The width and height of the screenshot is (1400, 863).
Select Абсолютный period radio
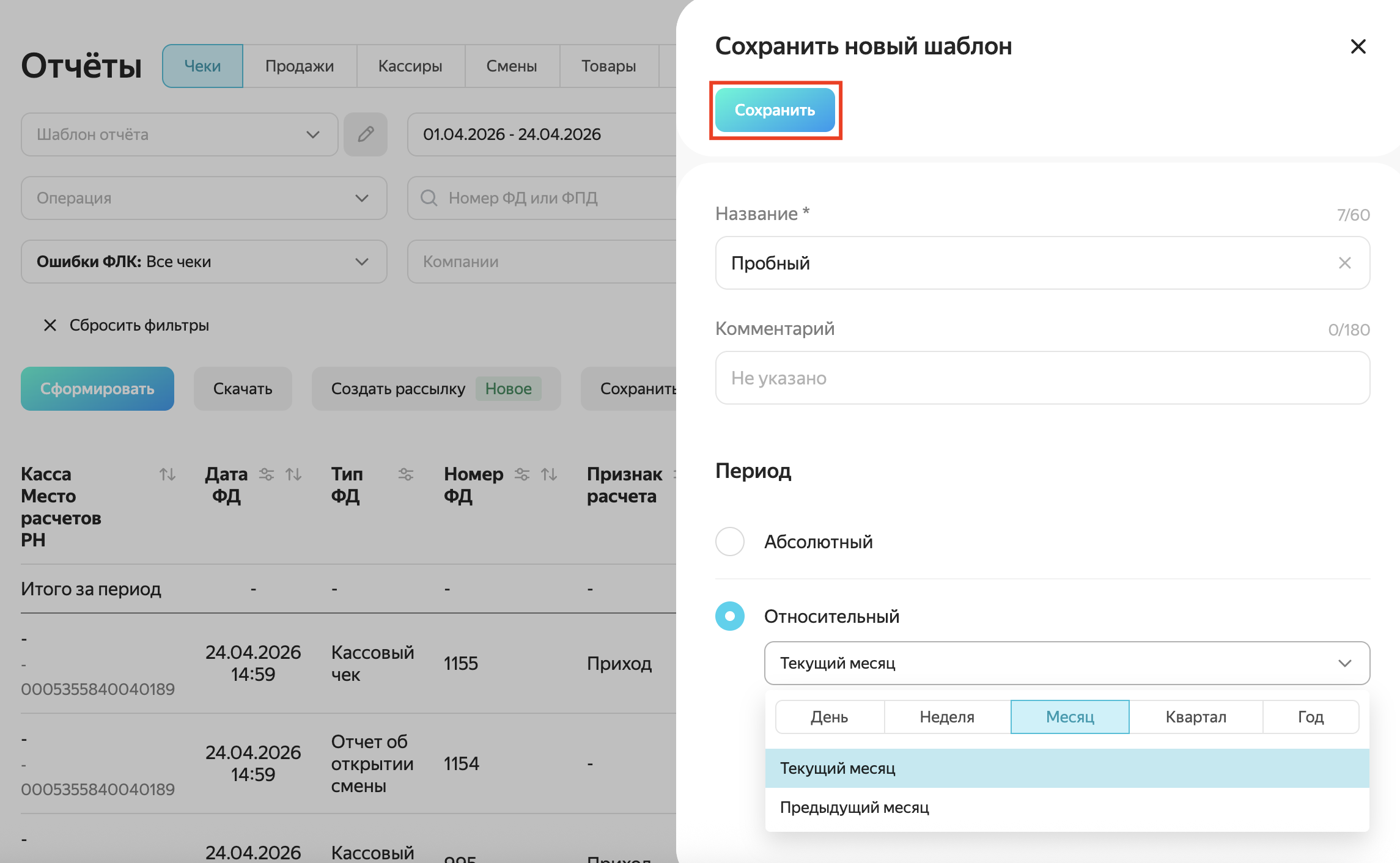point(730,542)
